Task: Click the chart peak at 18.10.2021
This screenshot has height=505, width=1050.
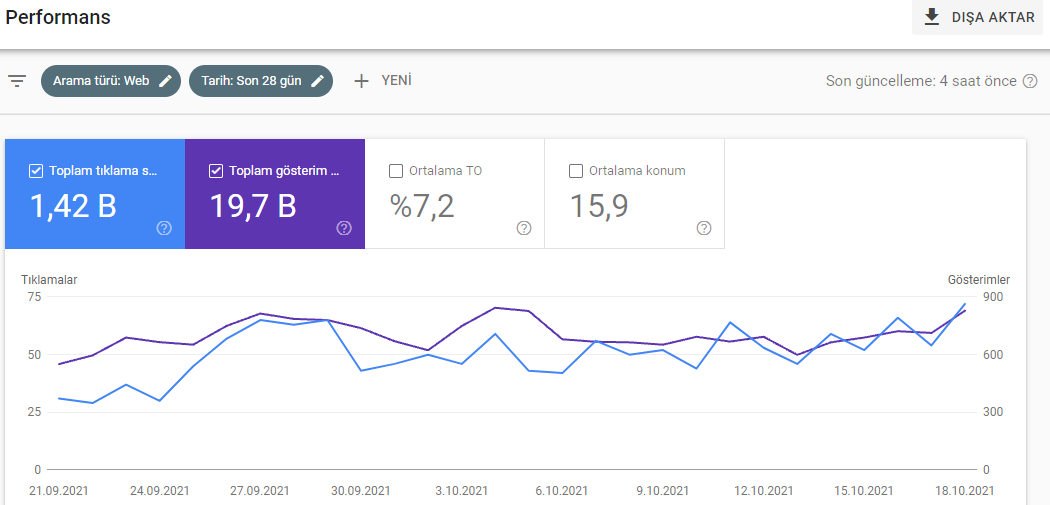Action: click(x=965, y=304)
